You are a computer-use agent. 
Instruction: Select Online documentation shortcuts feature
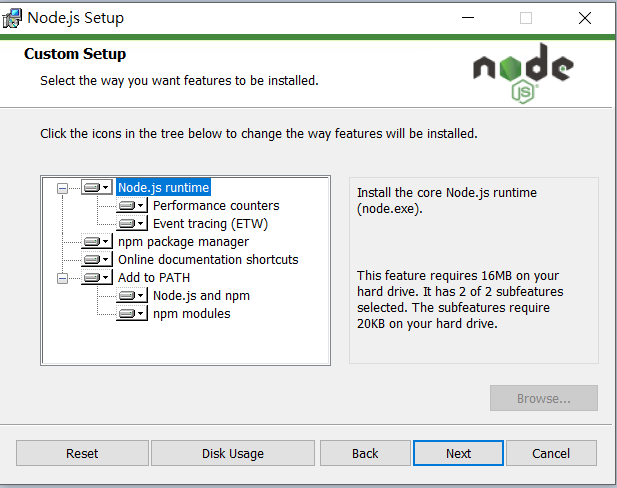point(208,259)
